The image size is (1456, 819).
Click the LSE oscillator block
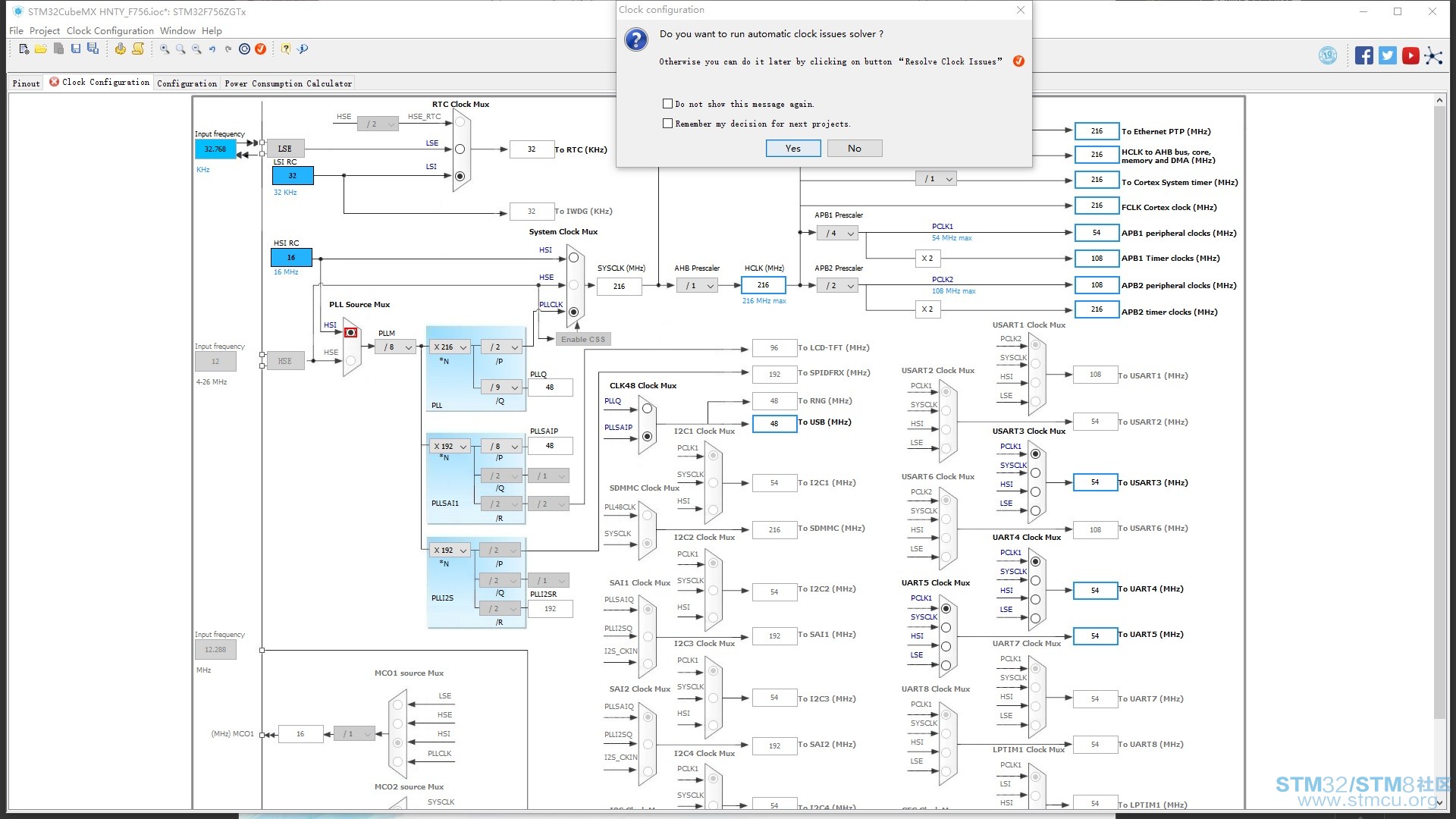[285, 149]
